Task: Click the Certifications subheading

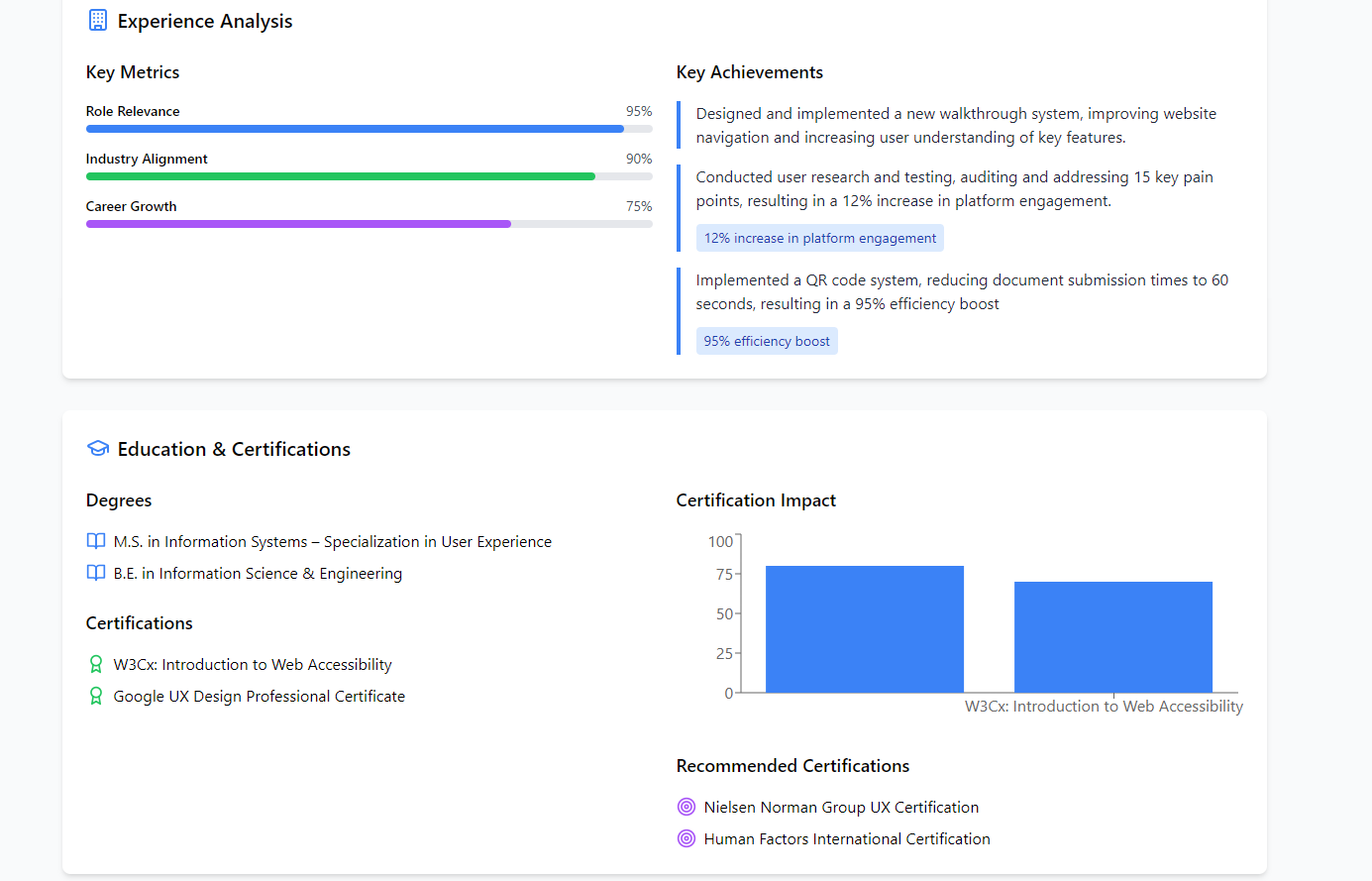Action: click(x=140, y=623)
